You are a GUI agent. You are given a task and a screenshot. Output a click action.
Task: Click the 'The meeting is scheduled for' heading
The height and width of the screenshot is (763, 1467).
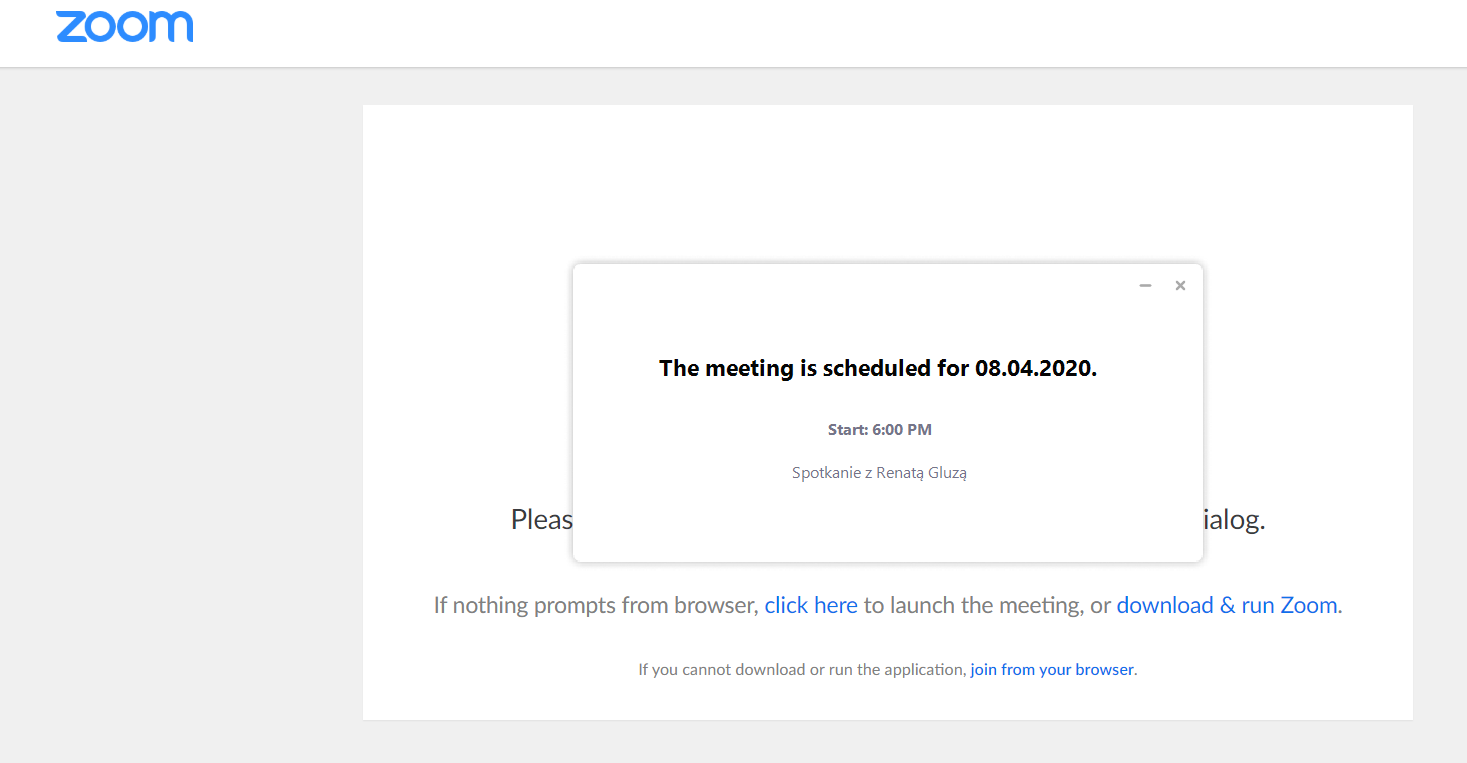pos(814,368)
